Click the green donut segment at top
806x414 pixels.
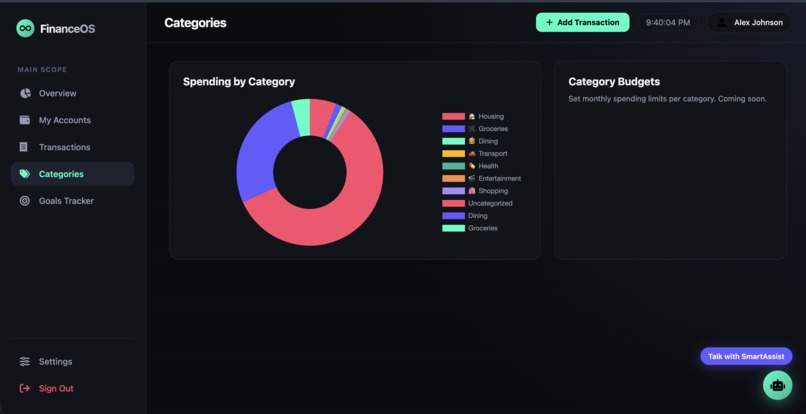pyautogui.click(x=302, y=117)
